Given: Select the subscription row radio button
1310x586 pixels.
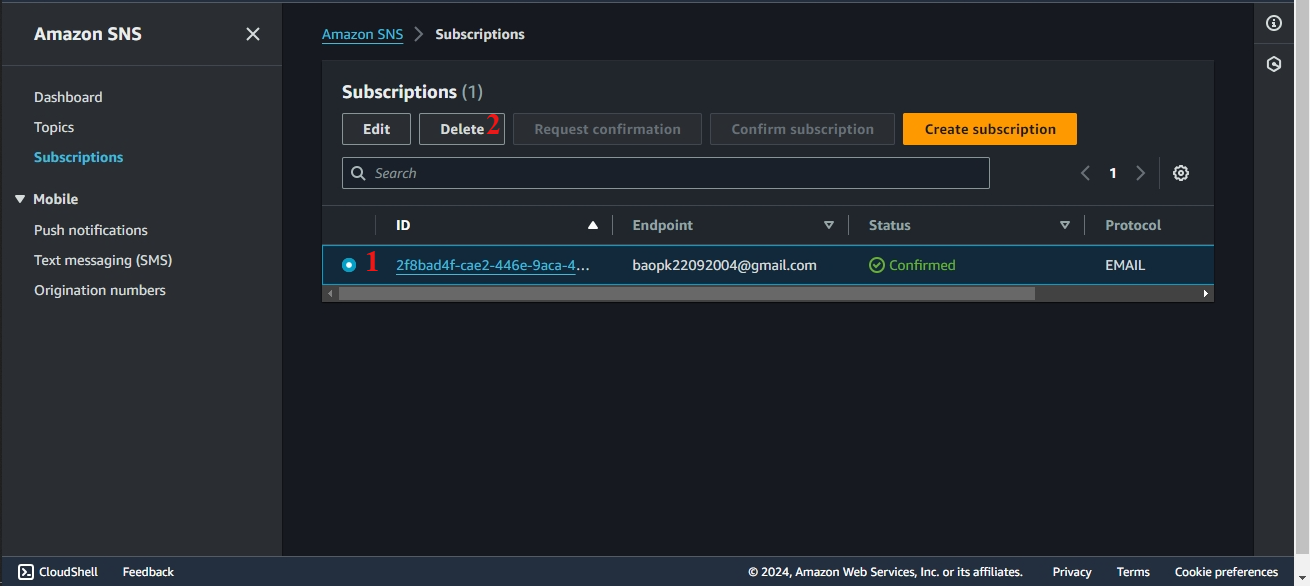Looking at the screenshot, I should click(349, 265).
